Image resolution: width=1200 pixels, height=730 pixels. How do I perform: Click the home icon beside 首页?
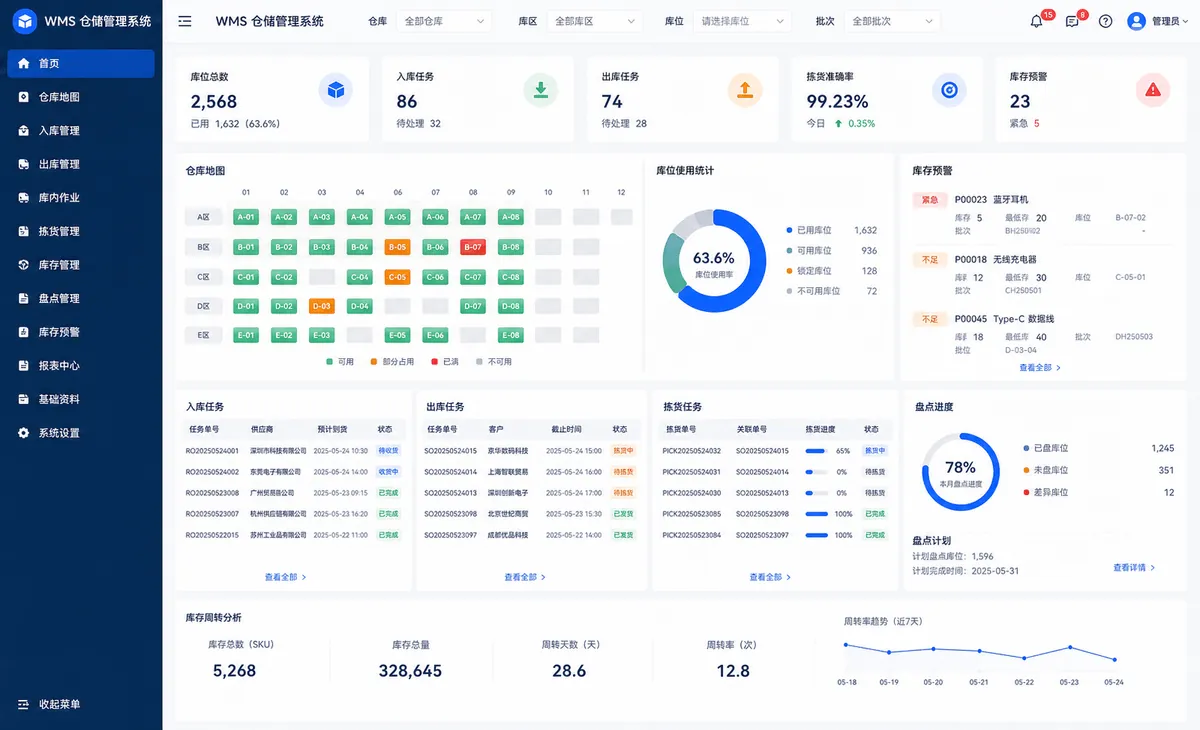(24, 63)
